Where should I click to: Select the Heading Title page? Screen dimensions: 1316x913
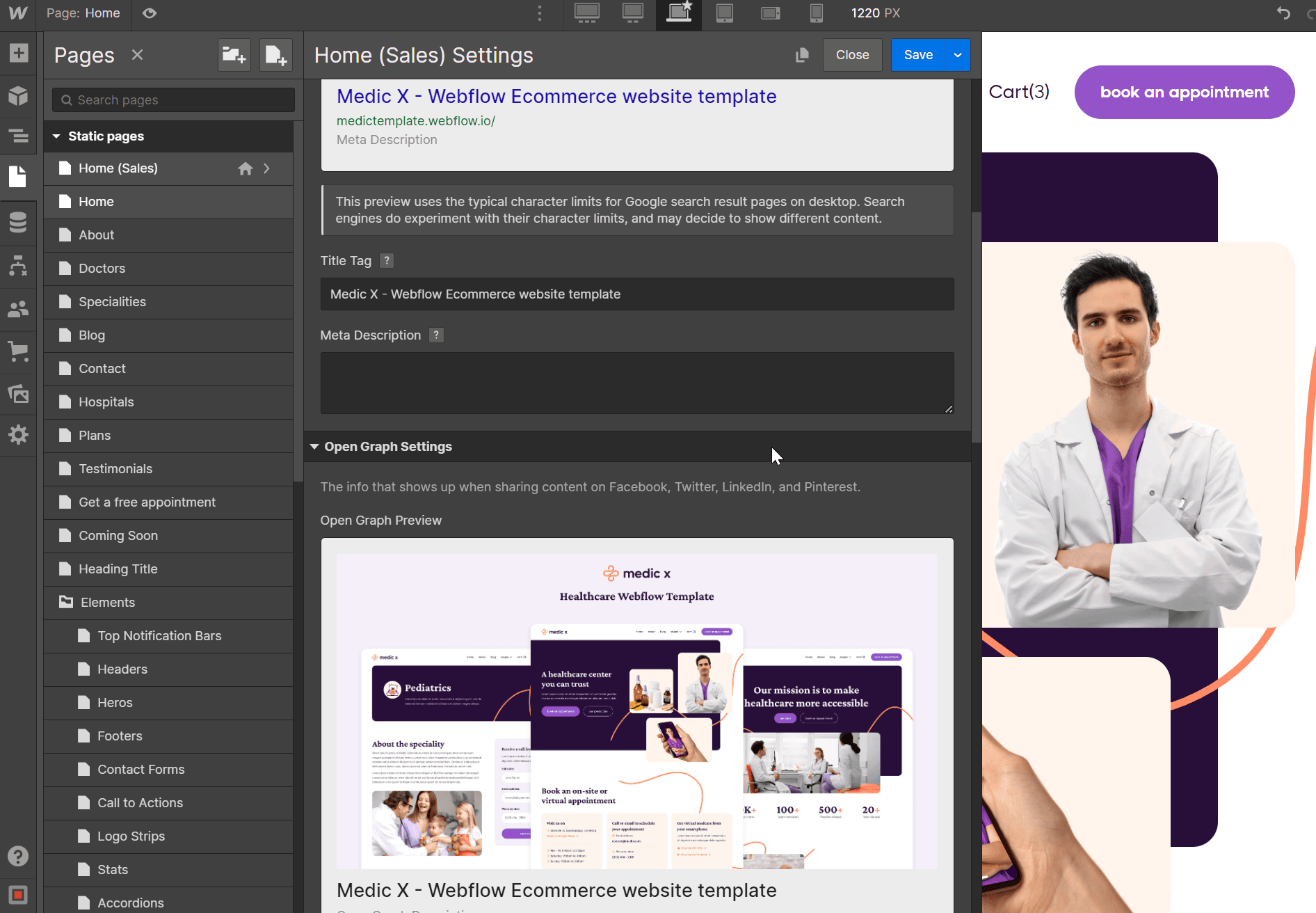click(168, 569)
